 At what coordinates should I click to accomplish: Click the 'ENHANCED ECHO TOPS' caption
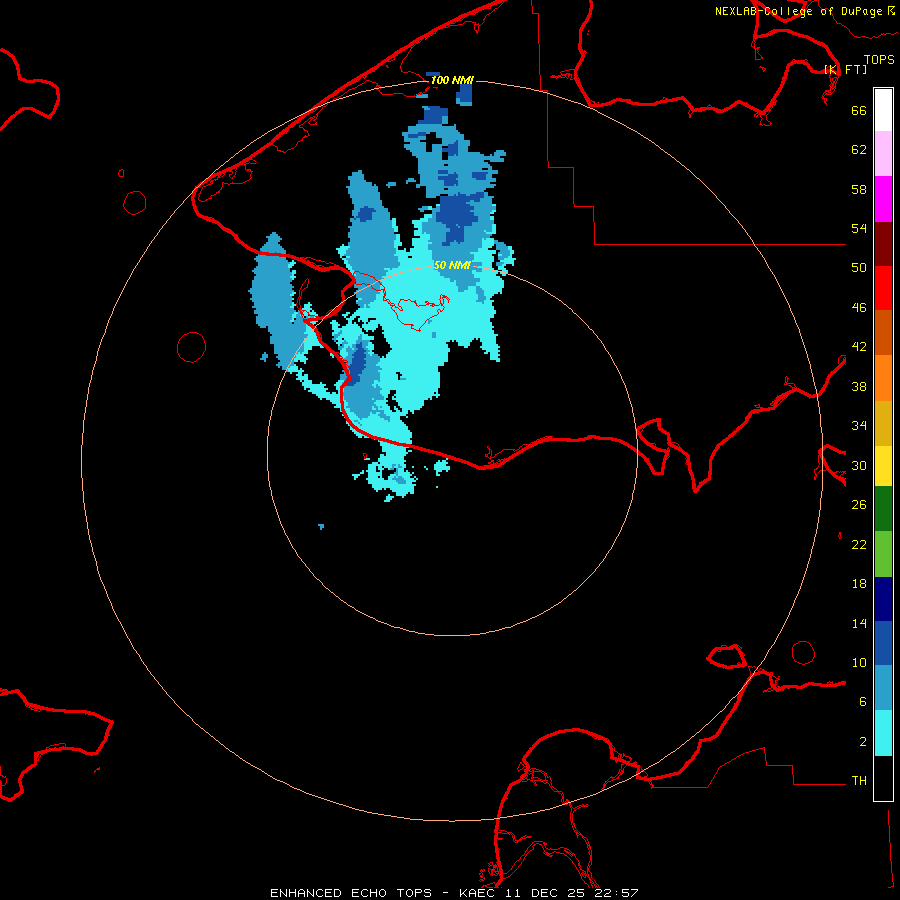[351, 893]
